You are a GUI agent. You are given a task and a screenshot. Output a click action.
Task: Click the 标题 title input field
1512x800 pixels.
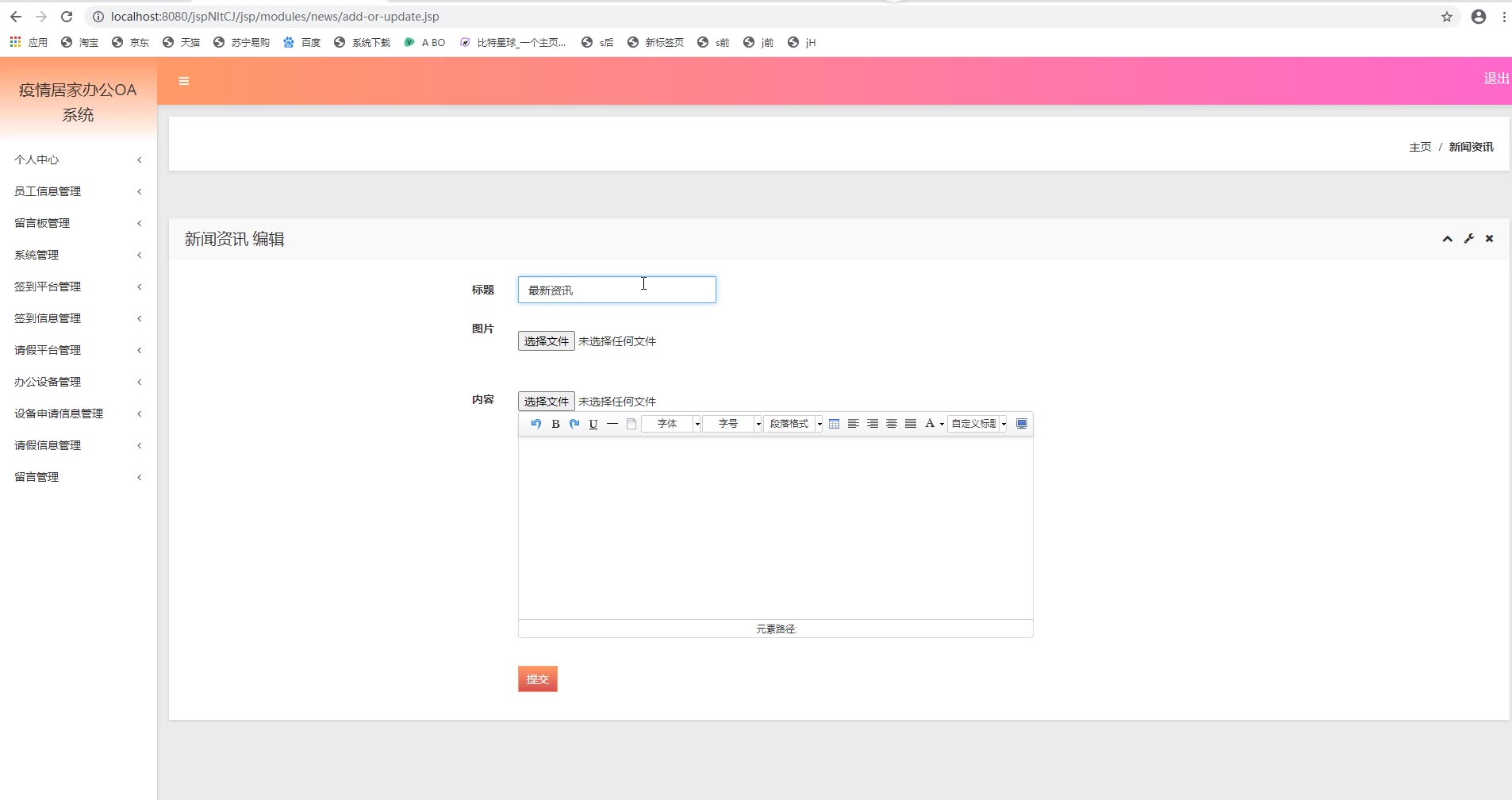(617, 290)
